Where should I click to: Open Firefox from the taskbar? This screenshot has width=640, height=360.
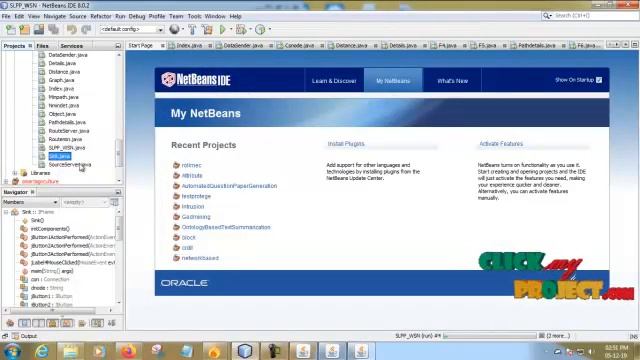[x=128, y=351]
